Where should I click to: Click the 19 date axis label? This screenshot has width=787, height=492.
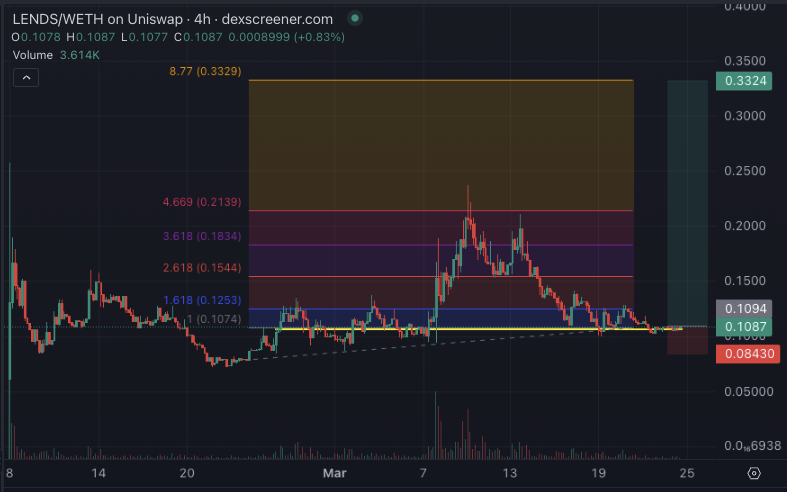click(598, 473)
